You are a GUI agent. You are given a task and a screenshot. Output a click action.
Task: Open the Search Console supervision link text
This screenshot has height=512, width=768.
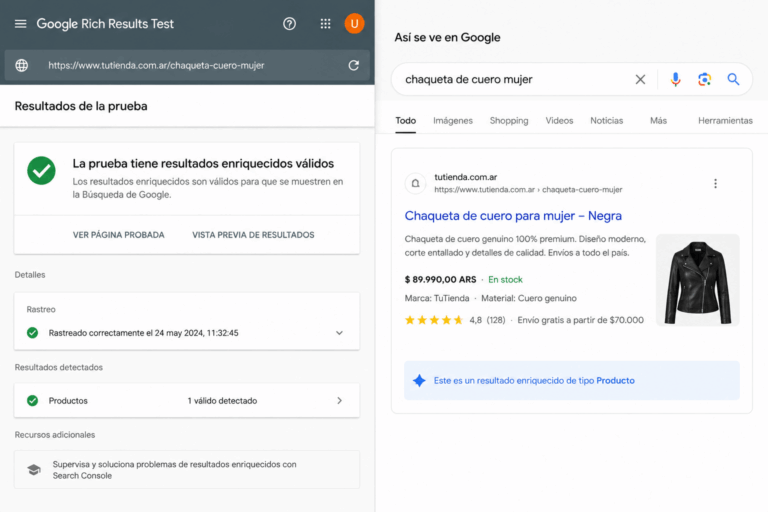click(x=174, y=470)
